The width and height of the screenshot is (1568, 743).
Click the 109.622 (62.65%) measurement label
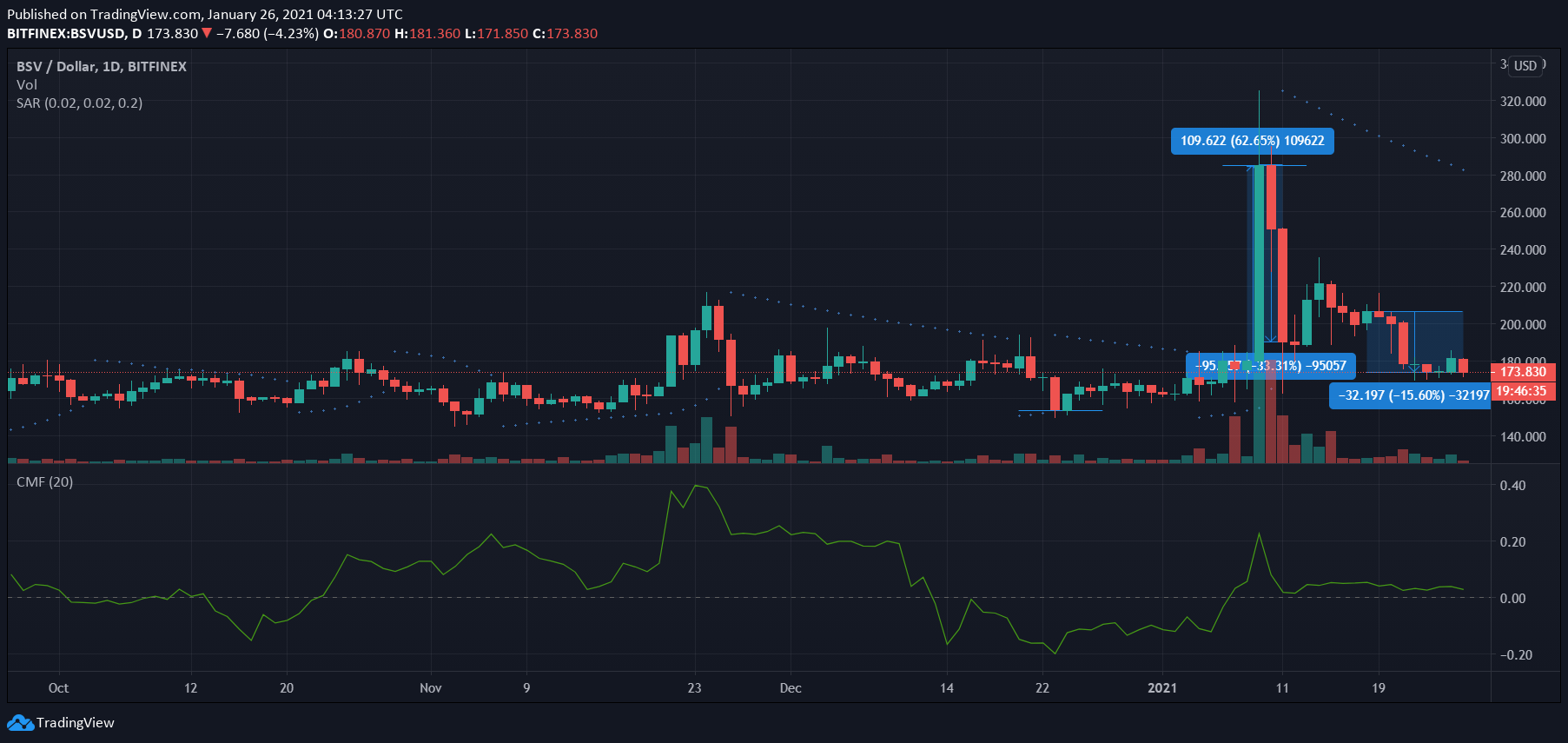click(x=1252, y=141)
